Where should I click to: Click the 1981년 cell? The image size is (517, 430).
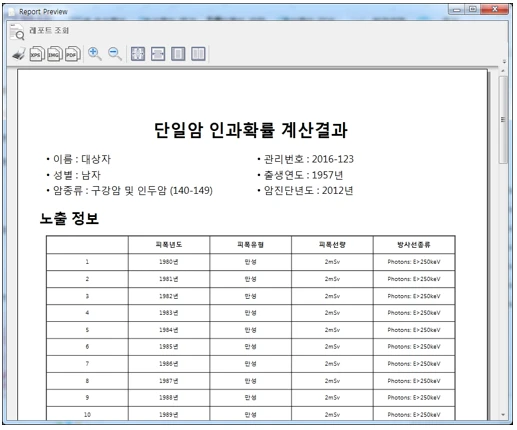(x=169, y=279)
